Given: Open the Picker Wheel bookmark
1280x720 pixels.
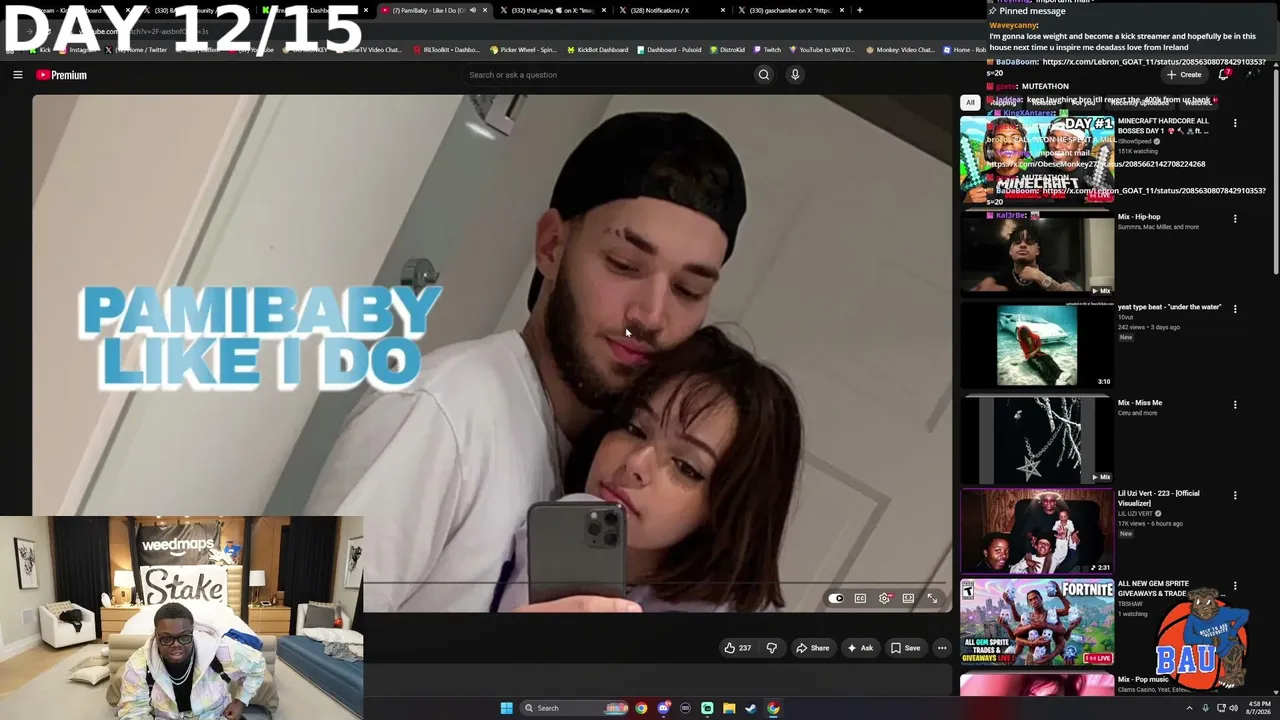Looking at the screenshot, I should pos(522,50).
